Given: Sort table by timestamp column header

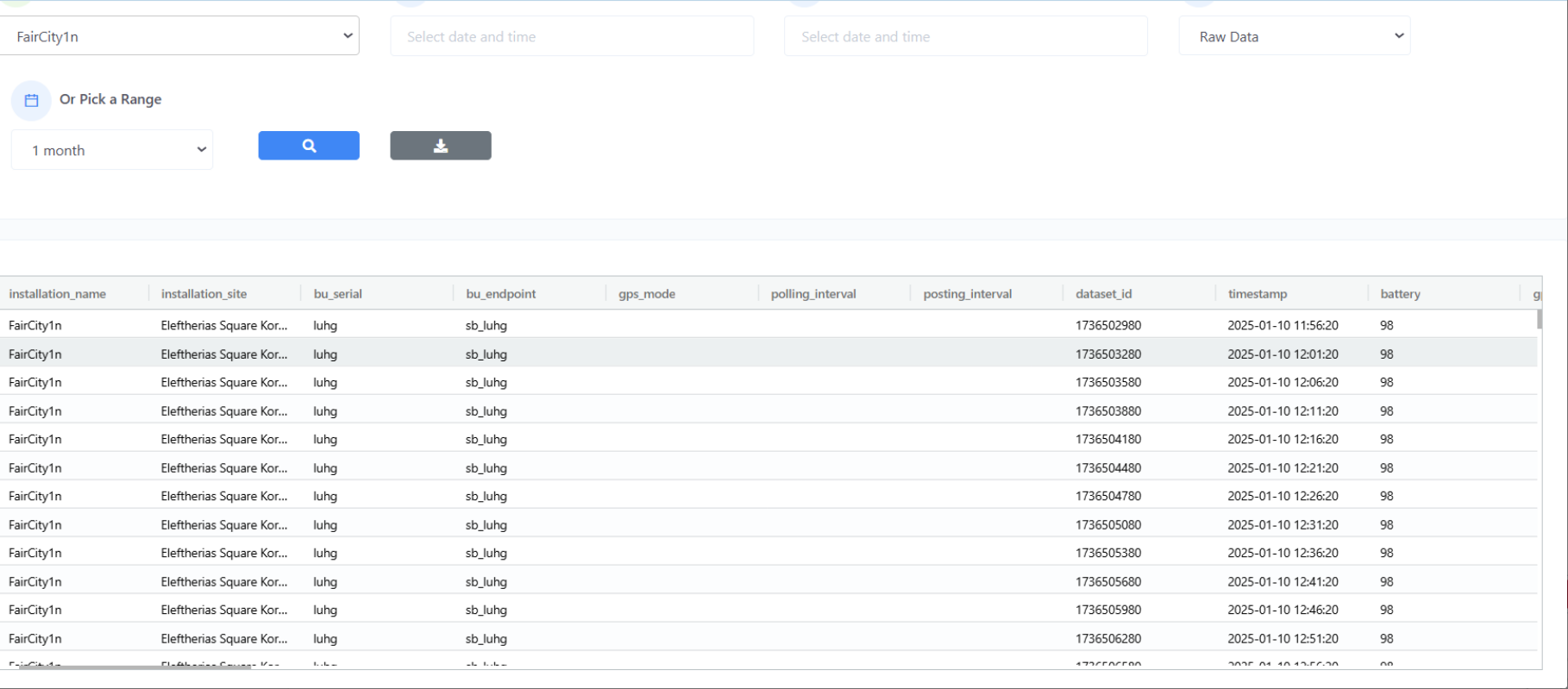Looking at the screenshot, I should (x=1258, y=294).
